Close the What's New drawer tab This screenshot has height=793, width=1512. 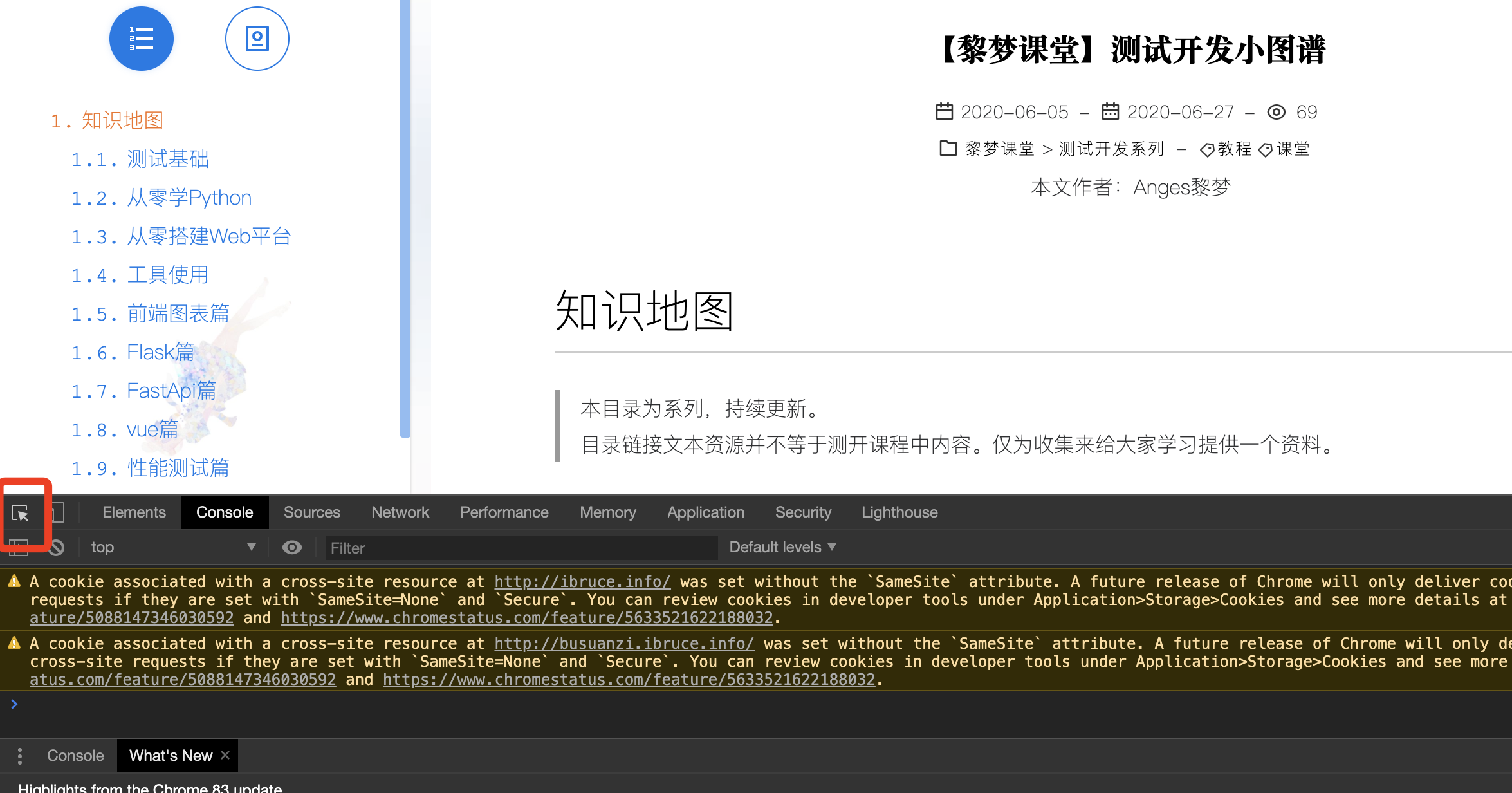coord(225,755)
